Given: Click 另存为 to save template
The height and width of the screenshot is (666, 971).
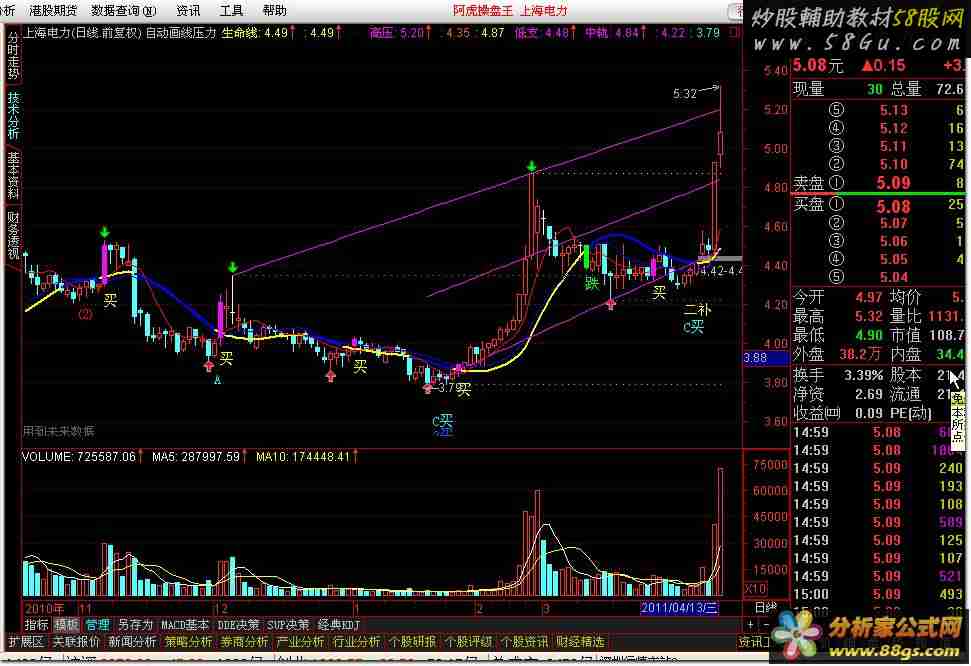Looking at the screenshot, I should click(x=134, y=624).
